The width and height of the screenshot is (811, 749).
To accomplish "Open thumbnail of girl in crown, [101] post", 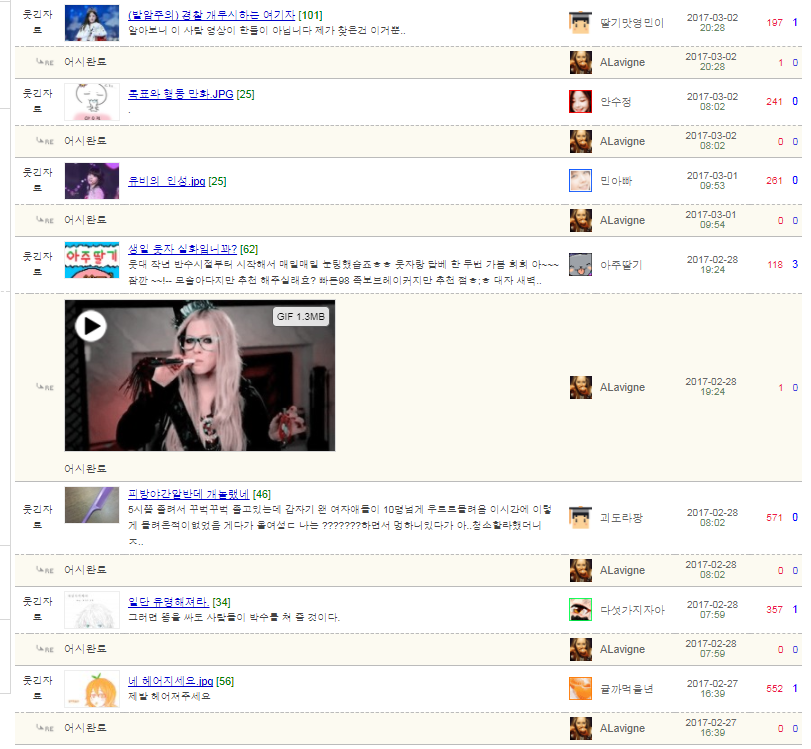I will coord(92,23).
